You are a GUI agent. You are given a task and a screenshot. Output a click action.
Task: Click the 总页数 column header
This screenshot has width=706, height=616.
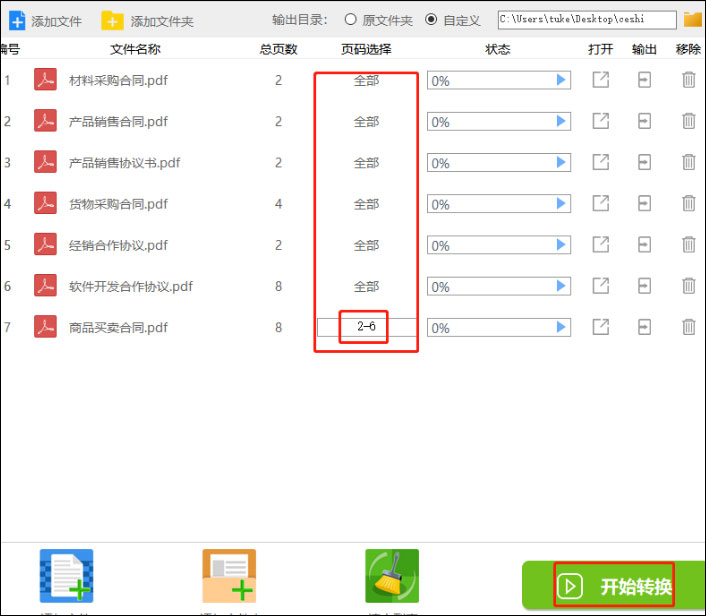[278, 49]
